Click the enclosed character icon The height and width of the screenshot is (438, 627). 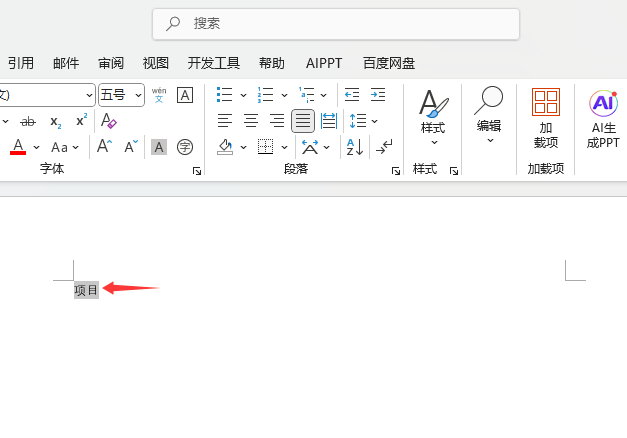[185, 147]
